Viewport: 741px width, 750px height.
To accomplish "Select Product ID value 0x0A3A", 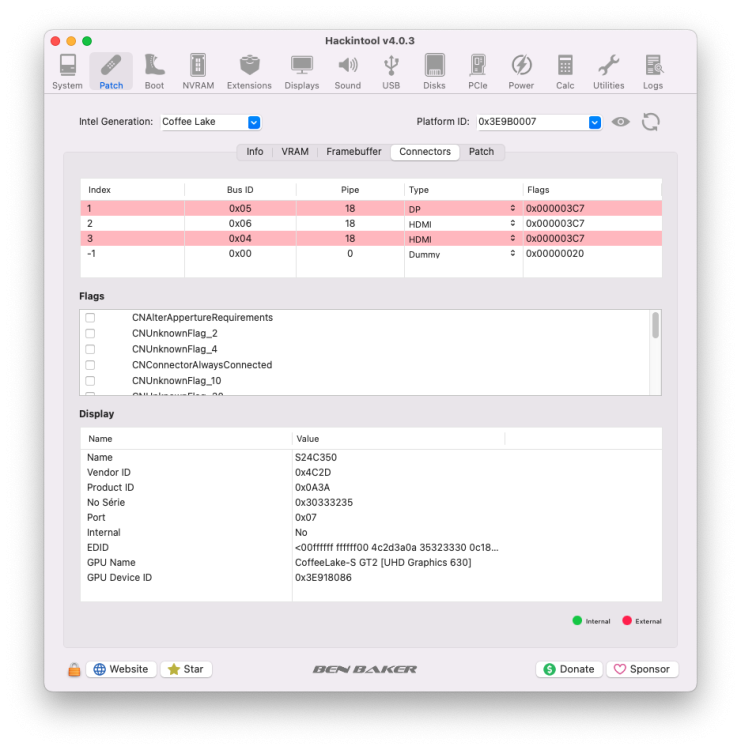I will click(312, 487).
